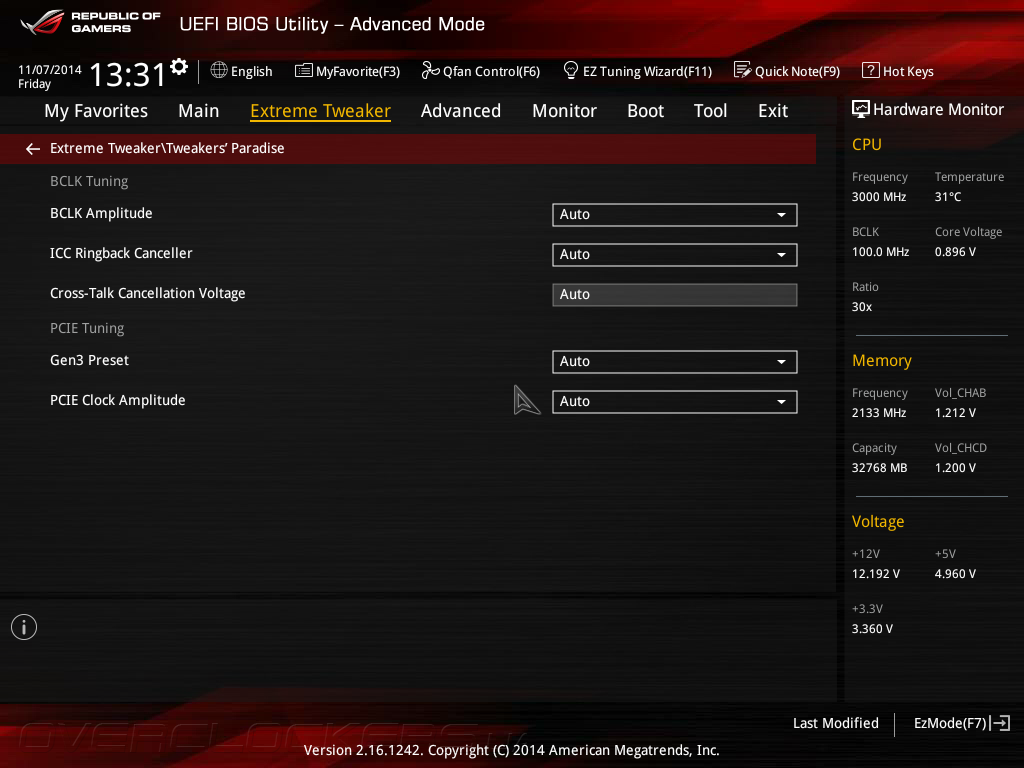
Task: Click the EzMode exit arrow icon
Action: 1000,723
